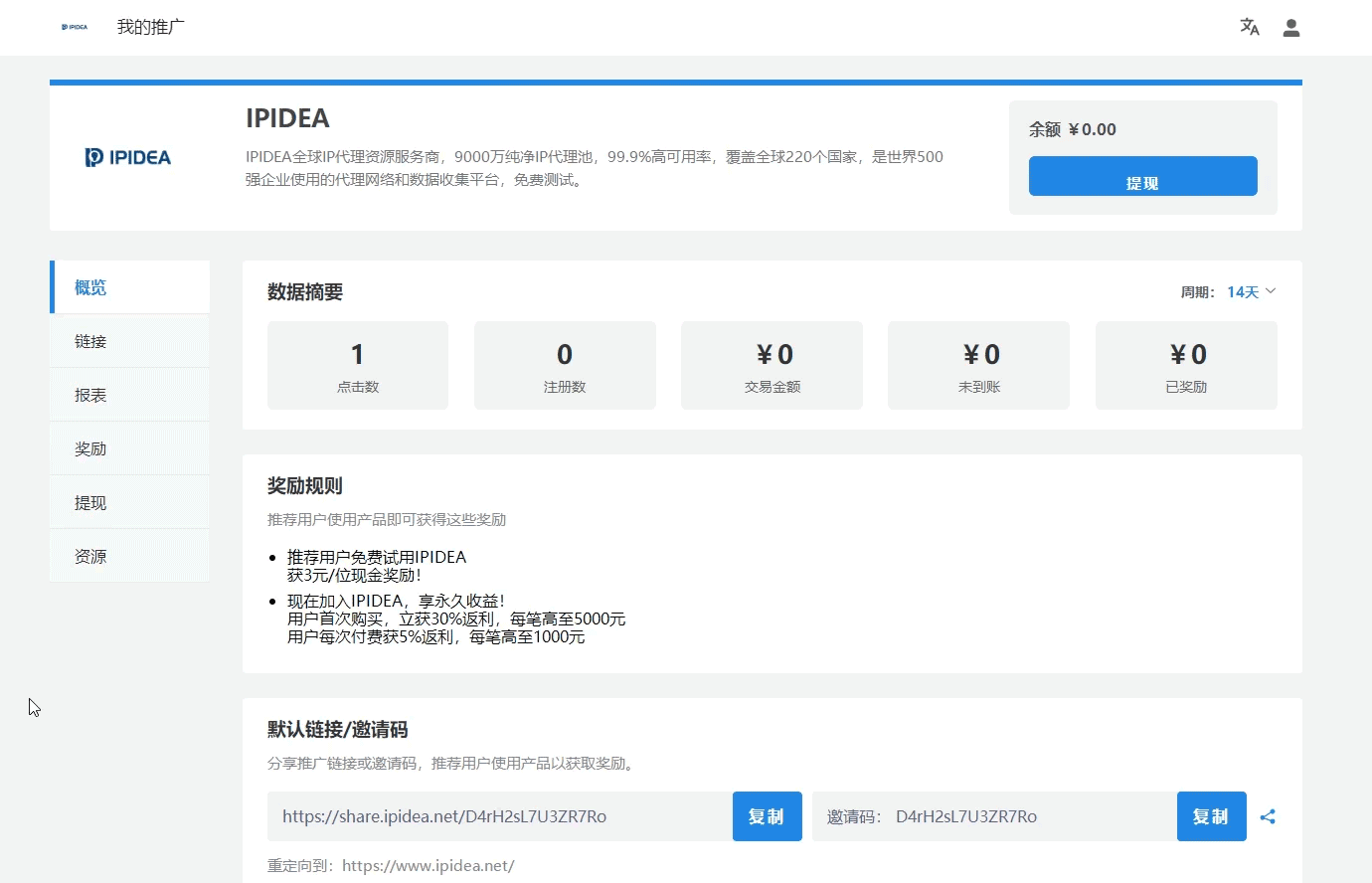Image resolution: width=1372 pixels, height=883 pixels.
Task: Click the large IPIDEA brand logo
Action: [x=128, y=157]
